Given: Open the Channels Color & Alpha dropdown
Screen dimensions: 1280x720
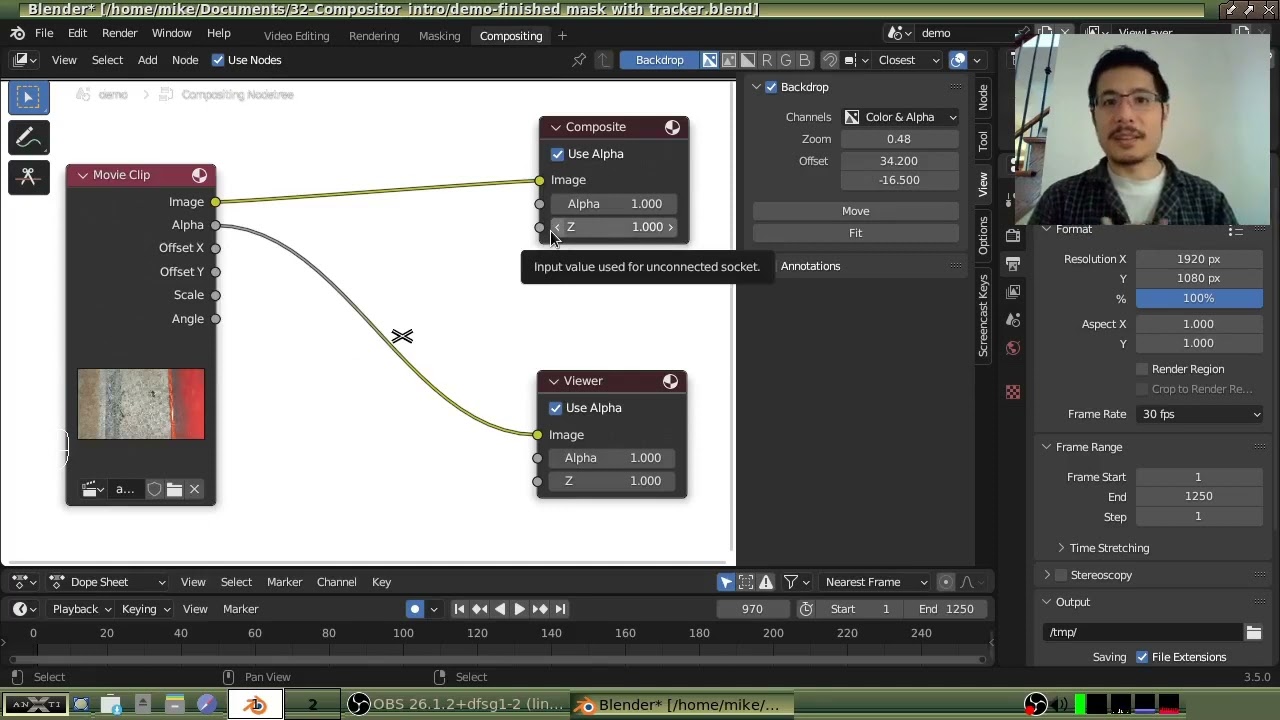Looking at the screenshot, I should coord(900,117).
